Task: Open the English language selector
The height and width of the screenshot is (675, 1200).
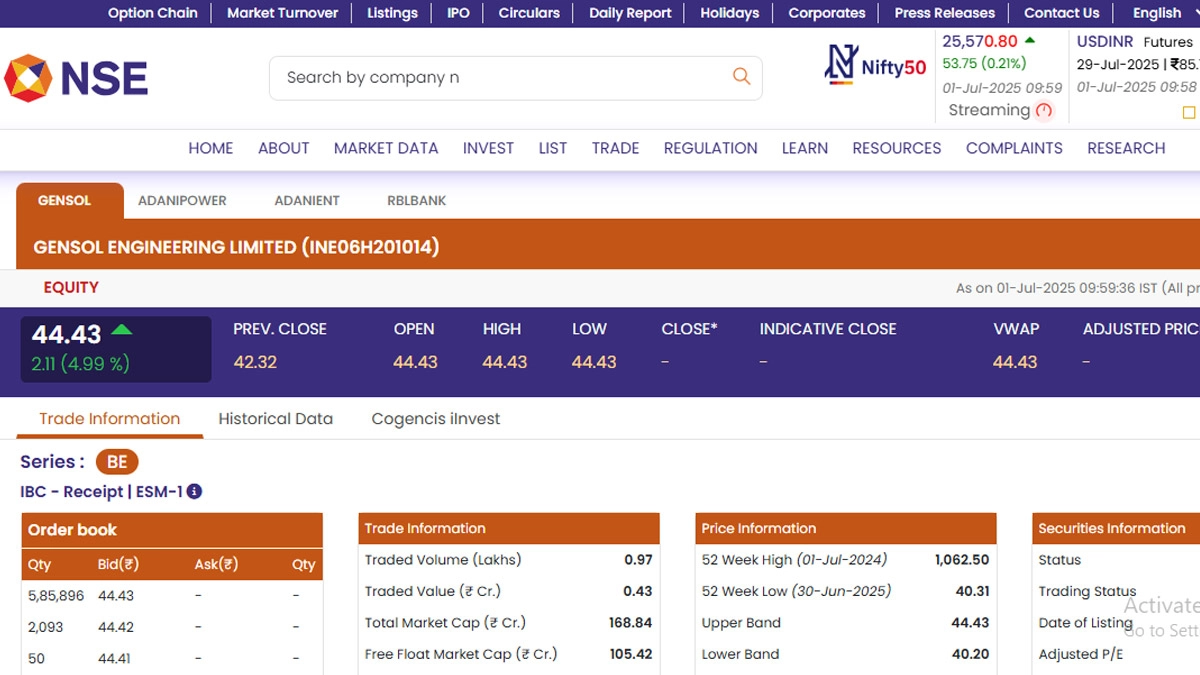Action: tap(1156, 13)
